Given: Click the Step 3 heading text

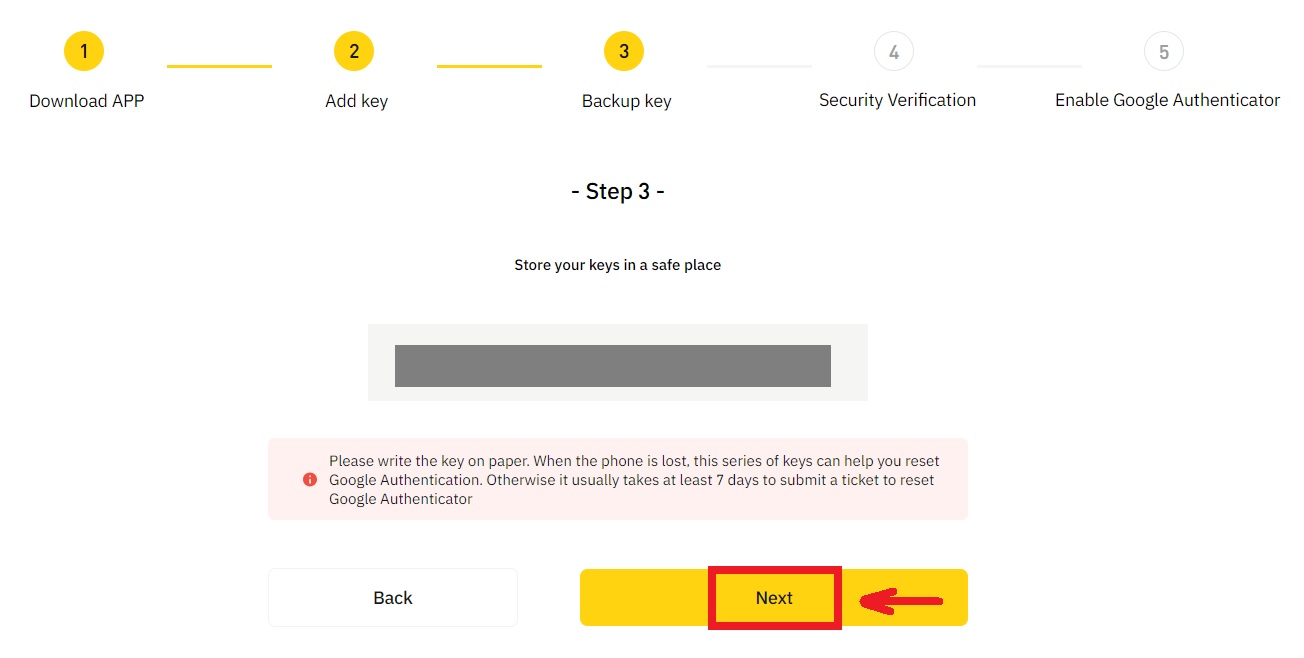Looking at the screenshot, I should pos(618,190).
